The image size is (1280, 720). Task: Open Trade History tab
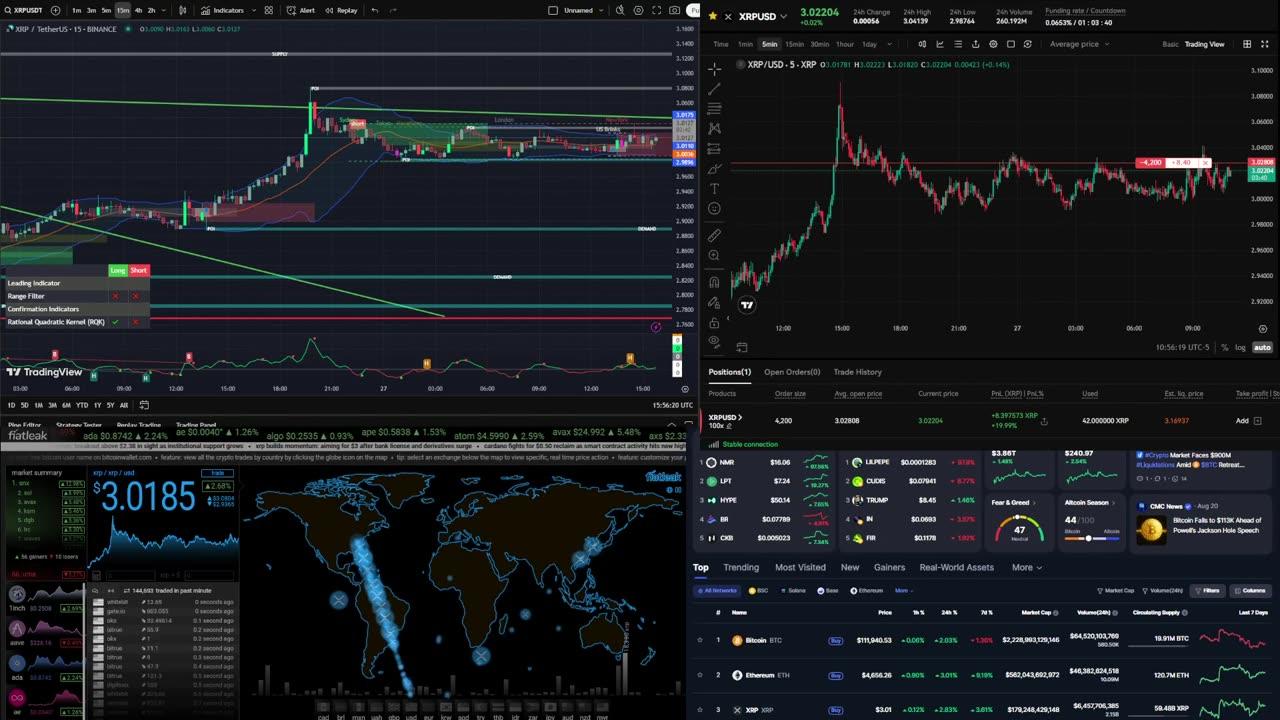click(858, 372)
